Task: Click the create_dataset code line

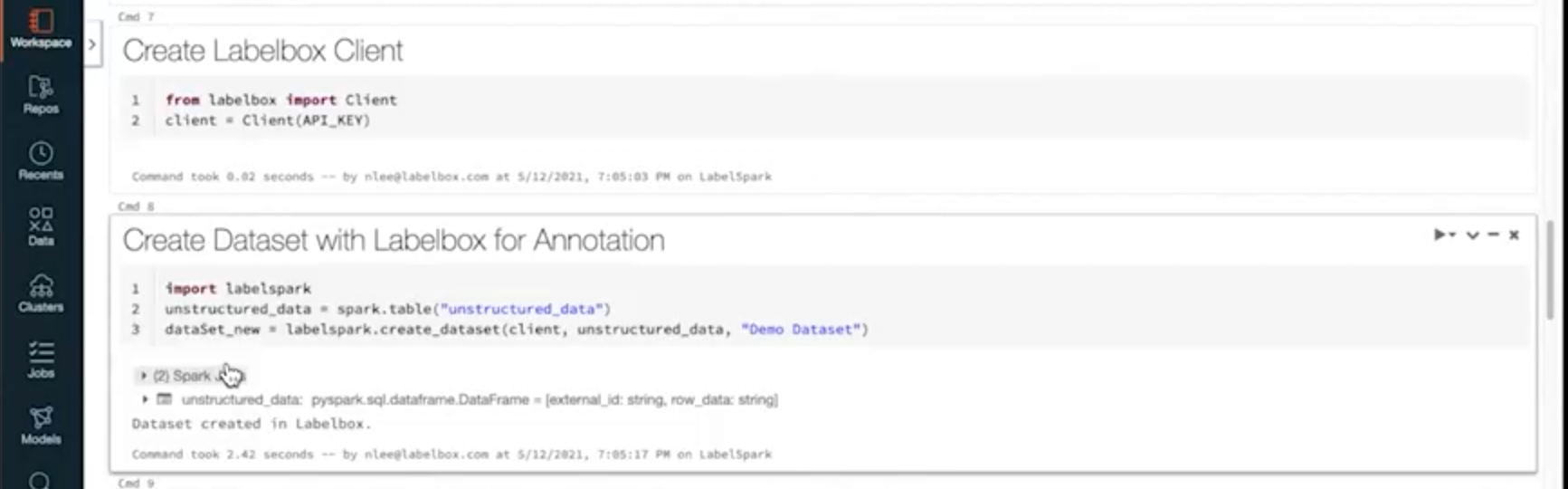Action: click(516, 329)
